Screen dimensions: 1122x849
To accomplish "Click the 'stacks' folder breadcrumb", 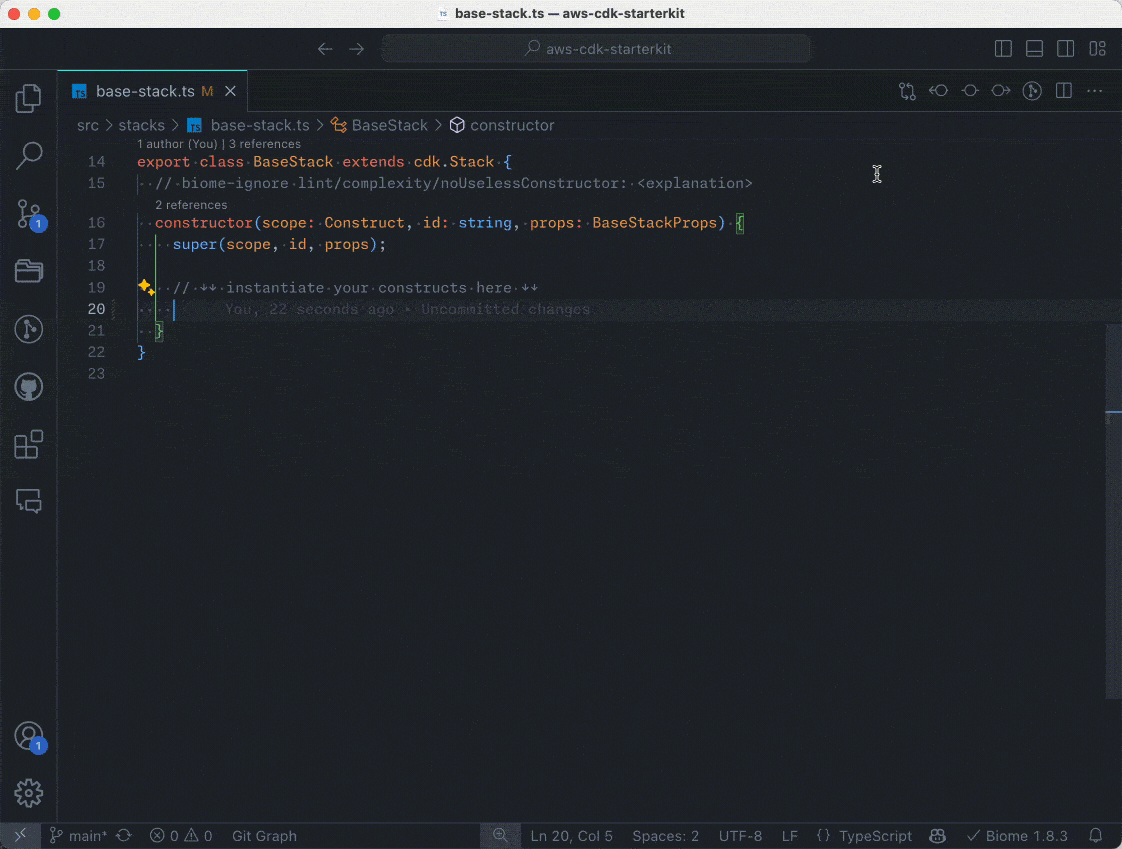I will coord(141,125).
